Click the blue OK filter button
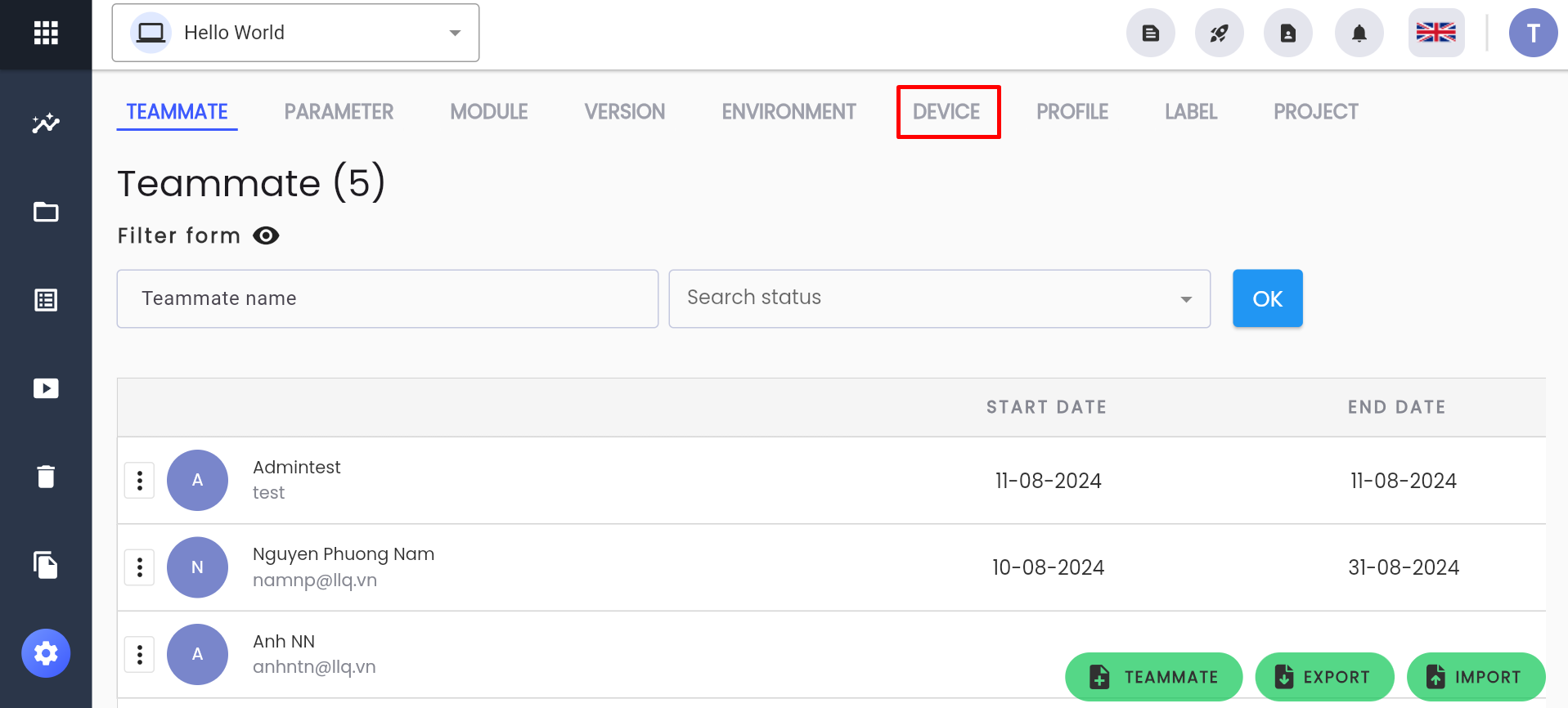The height and width of the screenshot is (708, 1568). point(1268,298)
